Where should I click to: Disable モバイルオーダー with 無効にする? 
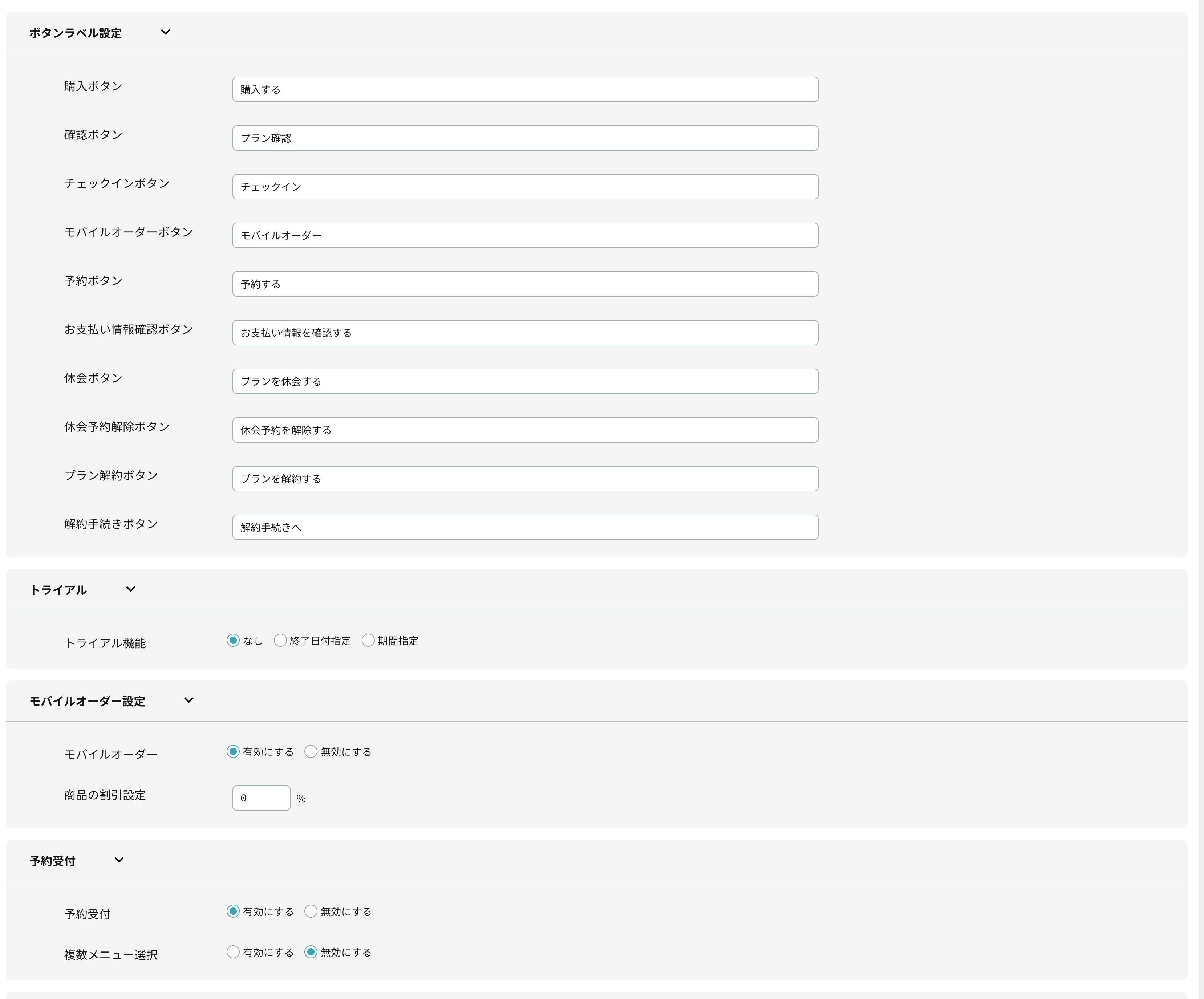pyautogui.click(x=311, y=751)
